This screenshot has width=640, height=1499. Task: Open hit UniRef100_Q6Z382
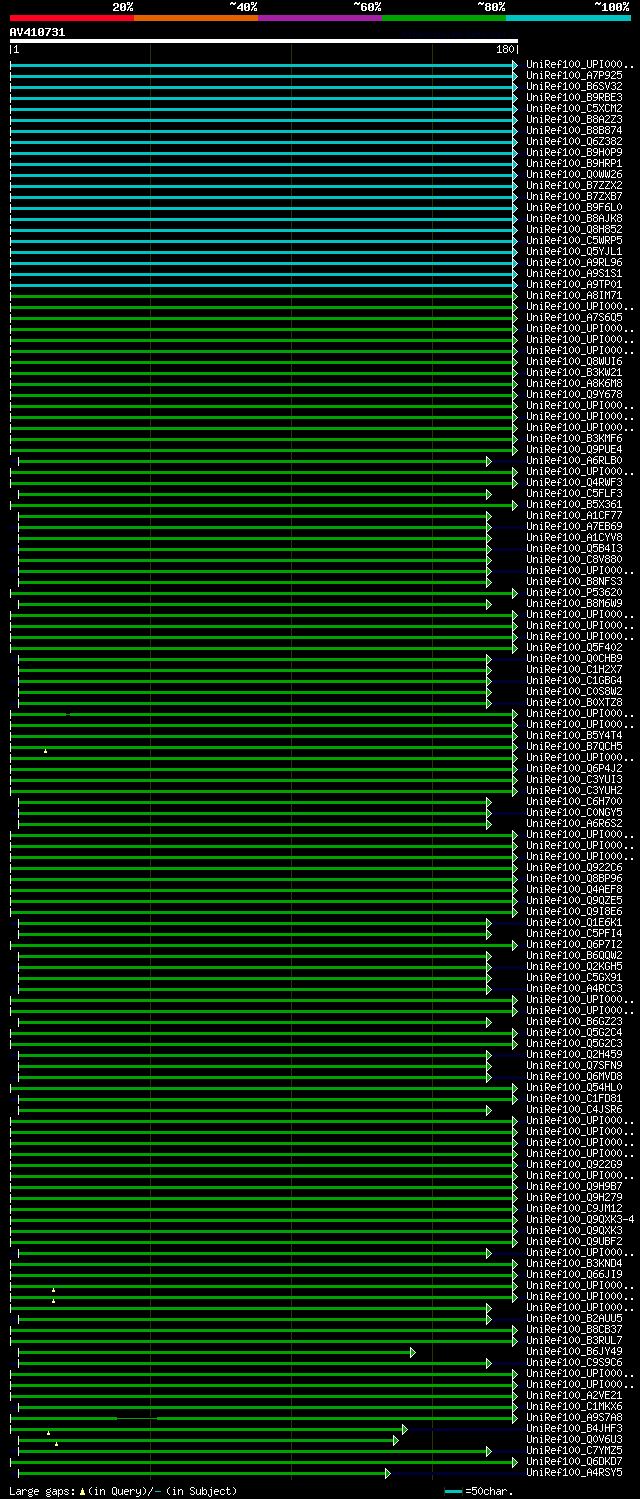click(x=574, y=141)
